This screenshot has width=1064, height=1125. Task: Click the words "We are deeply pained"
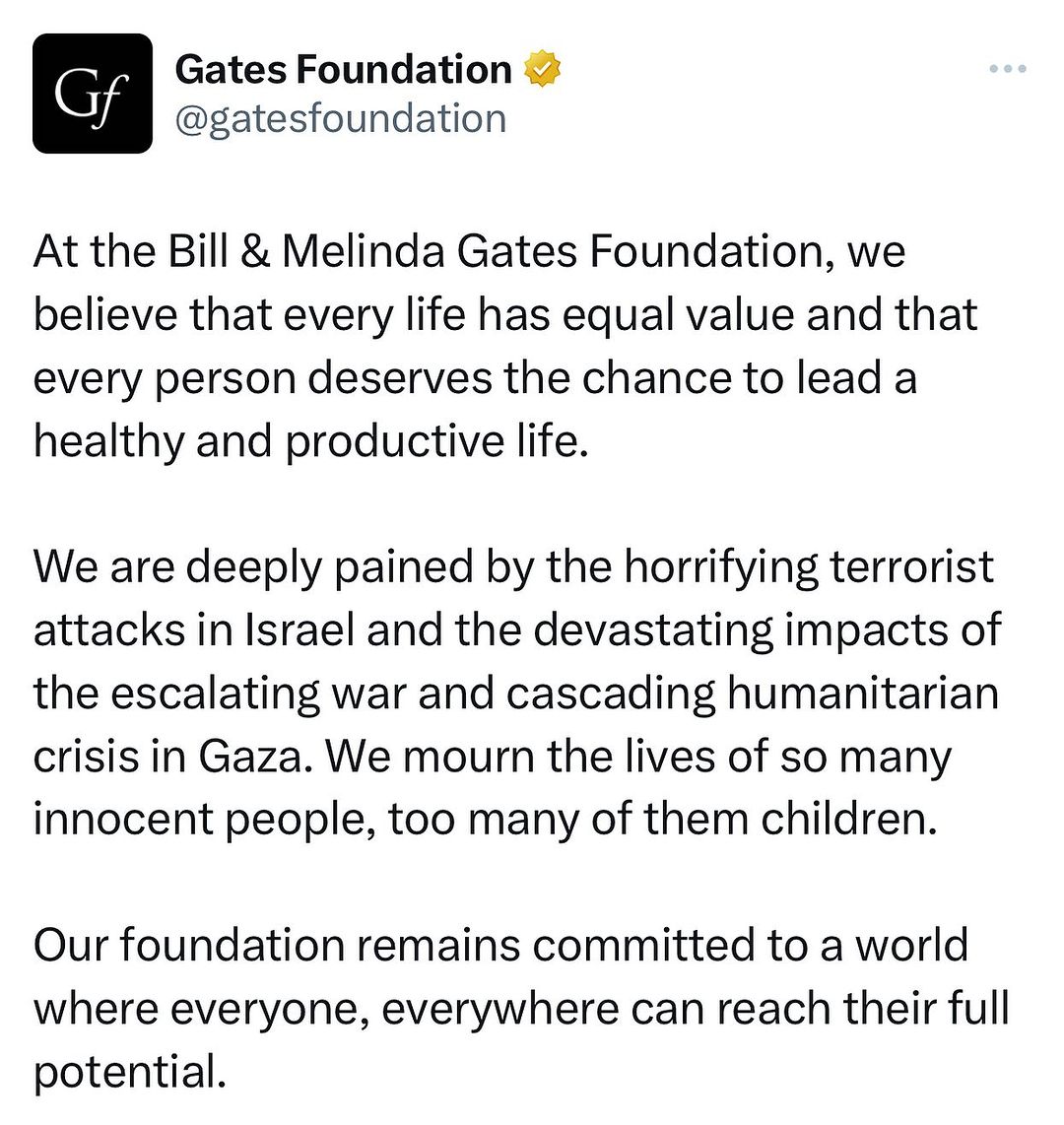click(253, 567)
